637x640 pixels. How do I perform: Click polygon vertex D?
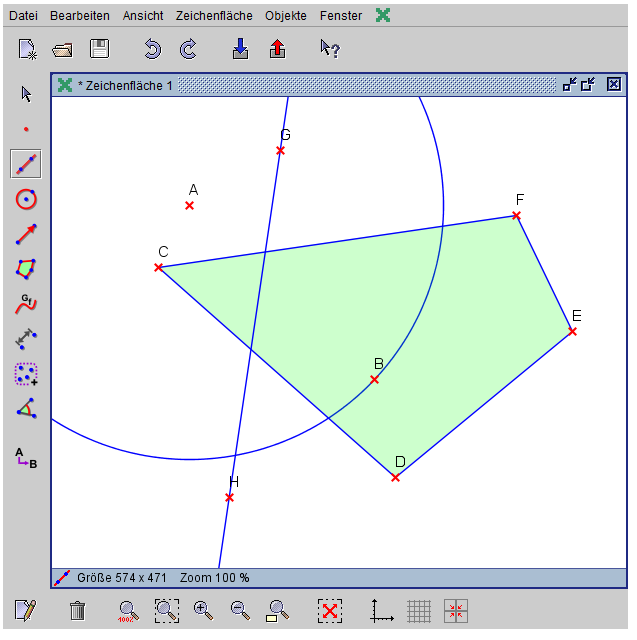[x=395, y=478]
